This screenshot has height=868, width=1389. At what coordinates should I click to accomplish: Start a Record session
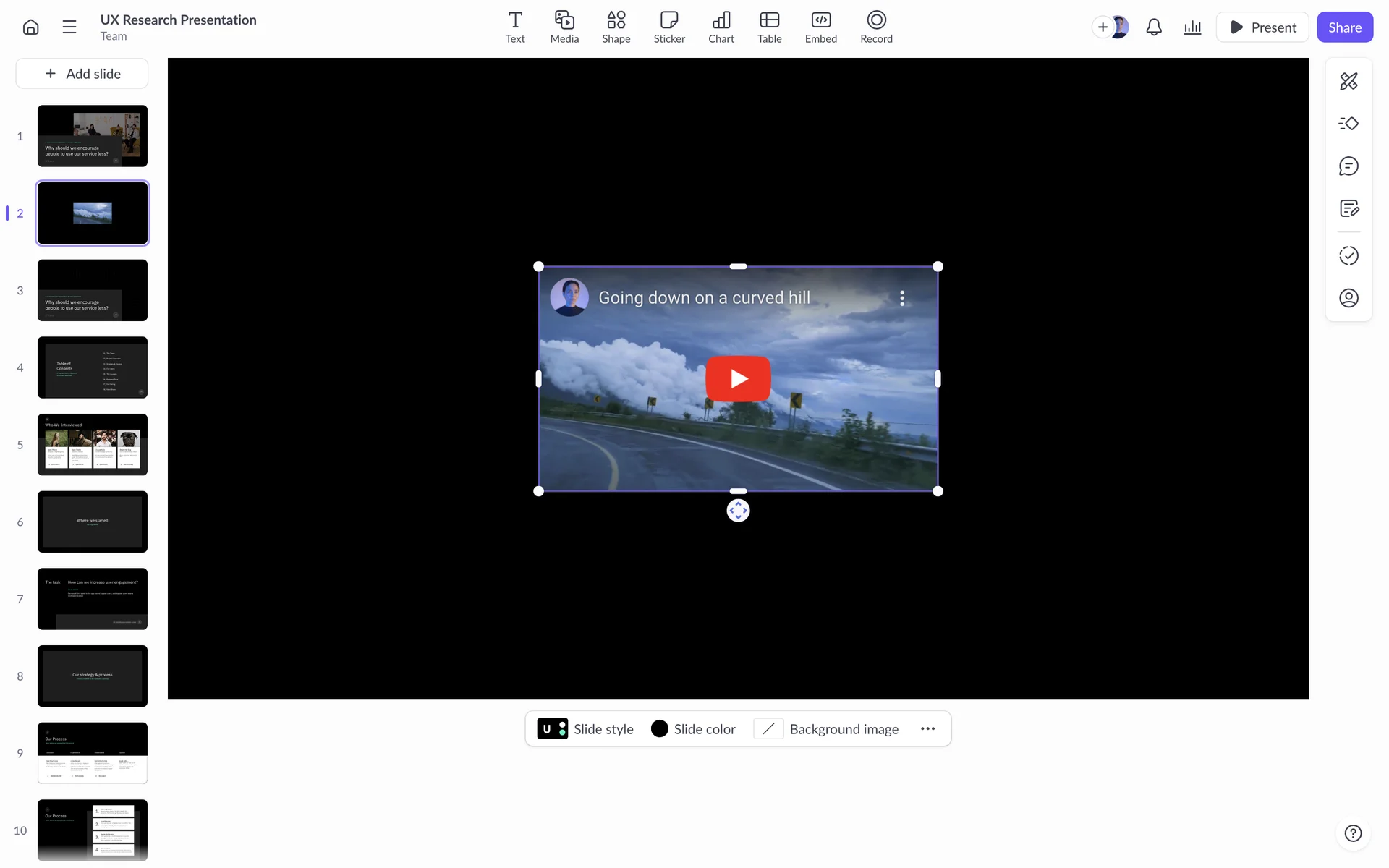[876, 27]
